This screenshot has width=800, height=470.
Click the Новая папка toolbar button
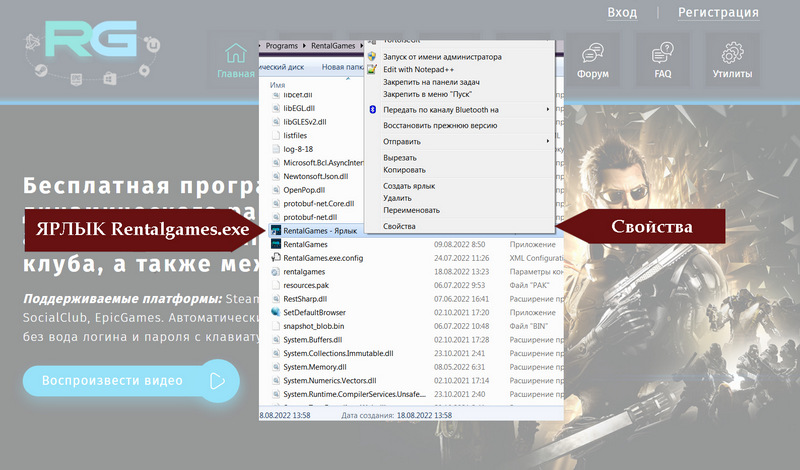point(343,67)
